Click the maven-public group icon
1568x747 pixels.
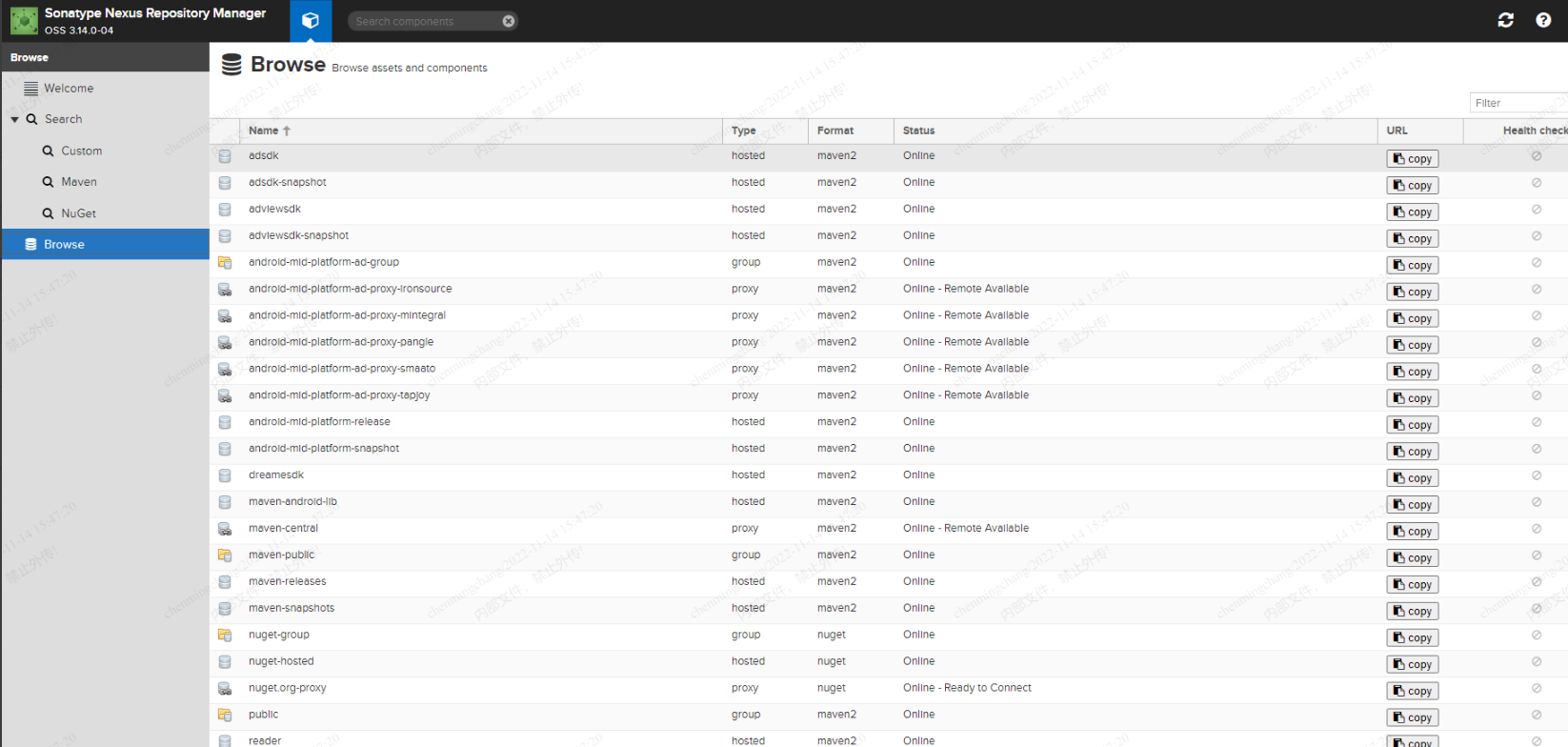[225, 555]
